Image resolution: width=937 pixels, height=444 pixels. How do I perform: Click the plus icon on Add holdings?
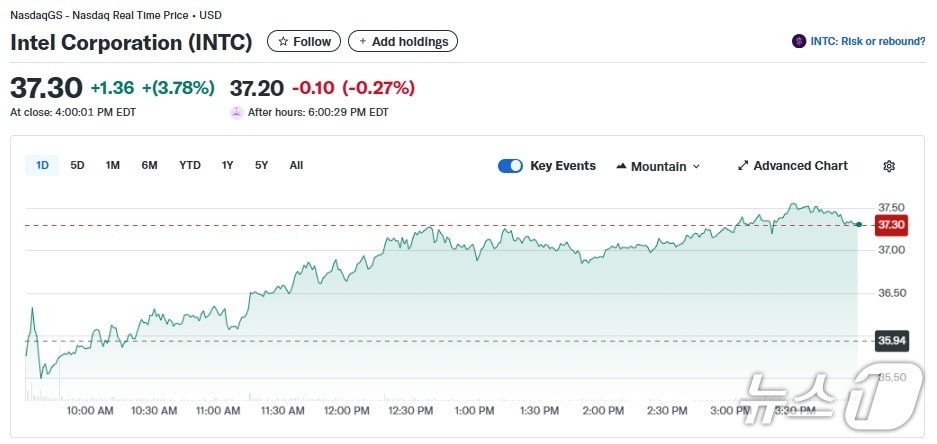[x=363, y=42]
